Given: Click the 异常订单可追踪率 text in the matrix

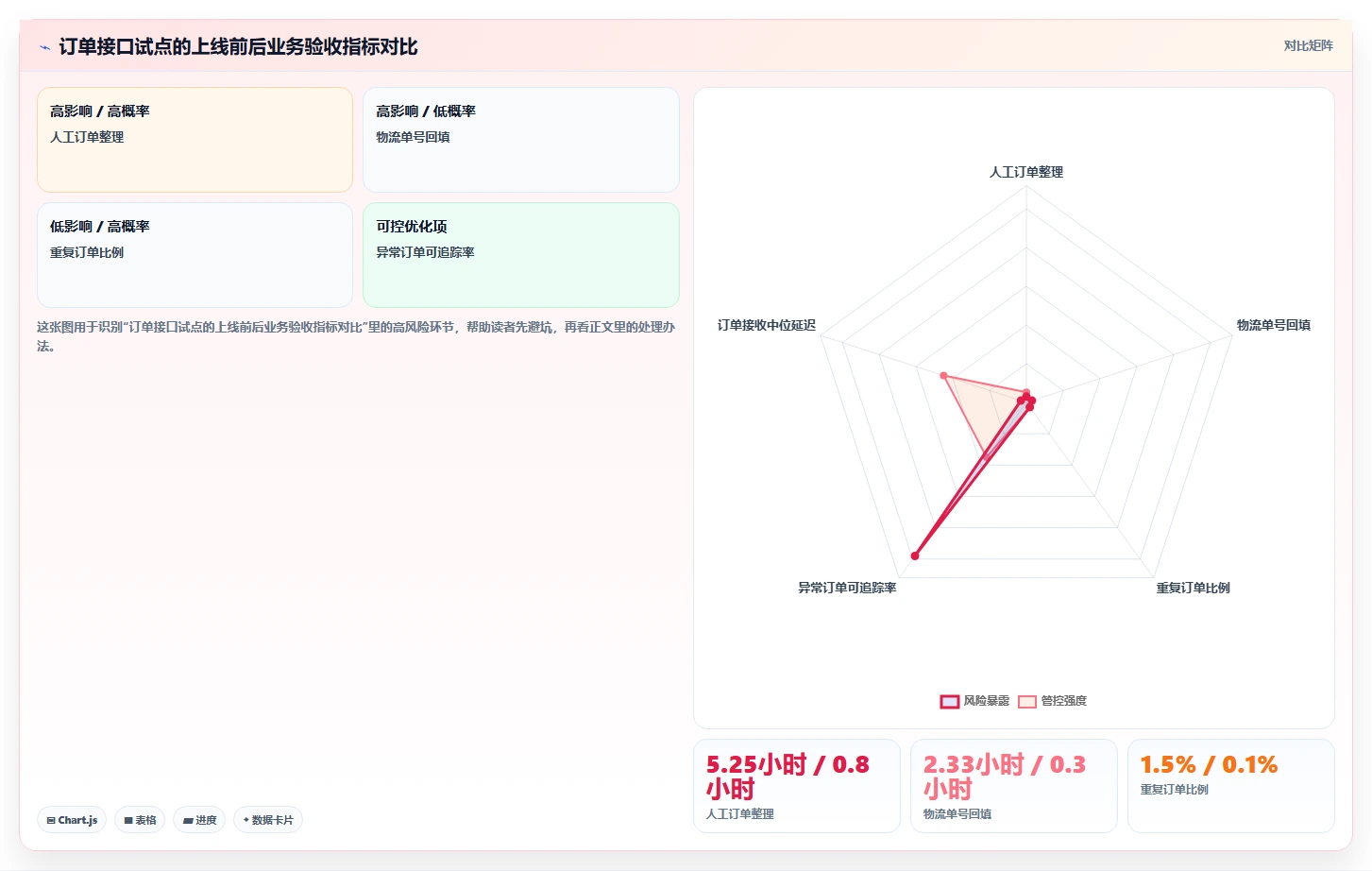Looking at the screenshot, I should [x=425, y=252].
